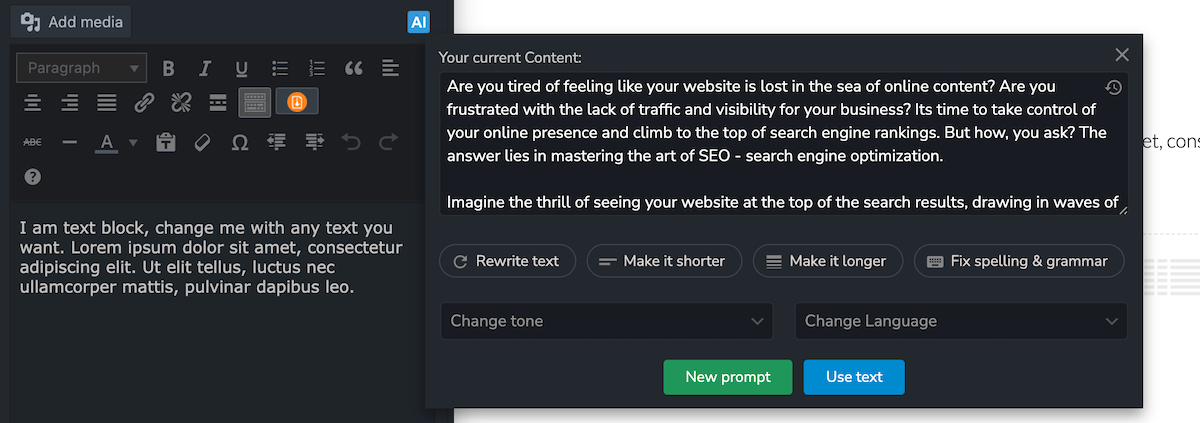
Task: Click the eraser clear formatting icon
Action: tap(203, 142)
